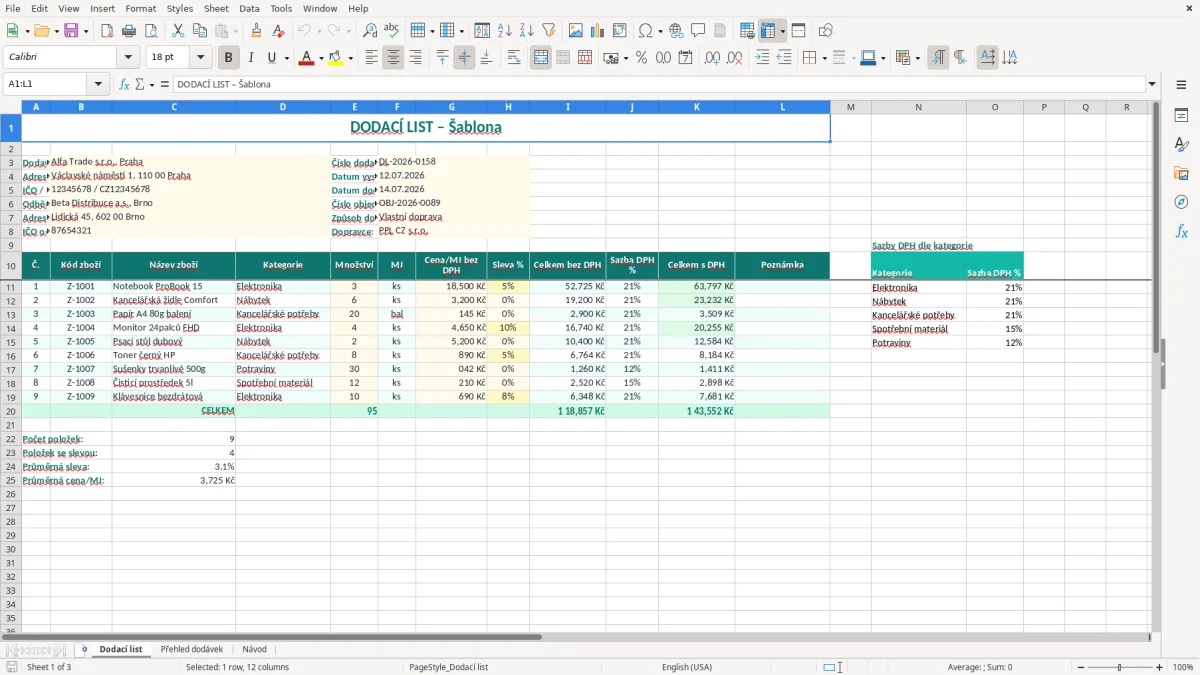This screenshot has height=675, width=1200.
Task: Apply yellow background color swatch
Action: pos(336,58)
